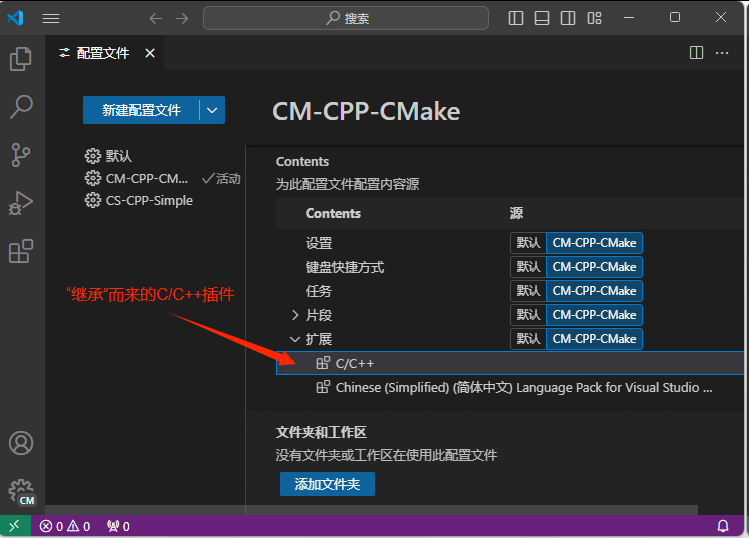This screenshot has height=538, width=749.
Task: Expand the 片段 row chevron
Action: click(295, 315)
